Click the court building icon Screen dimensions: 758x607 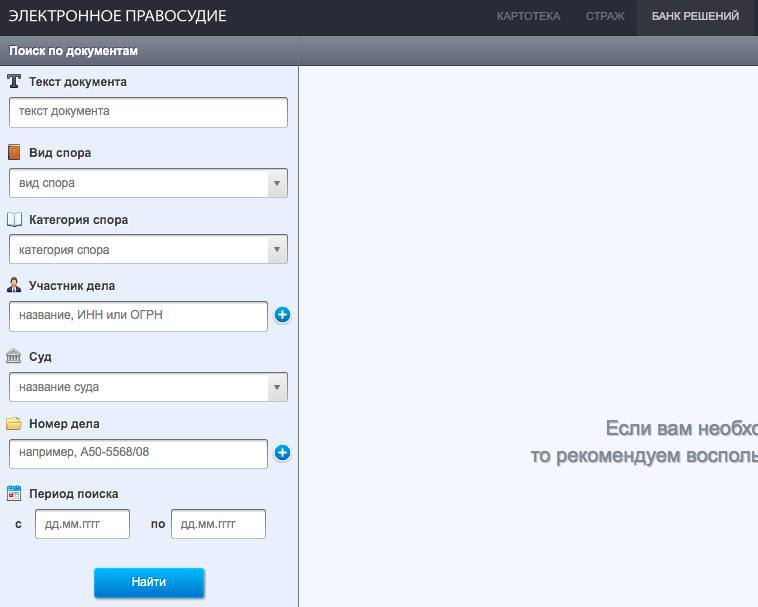[x=14, y=356]
